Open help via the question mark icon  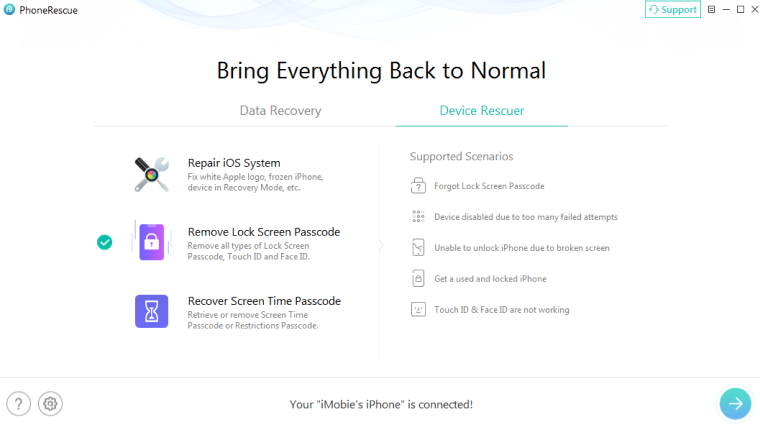coord(18,403)
